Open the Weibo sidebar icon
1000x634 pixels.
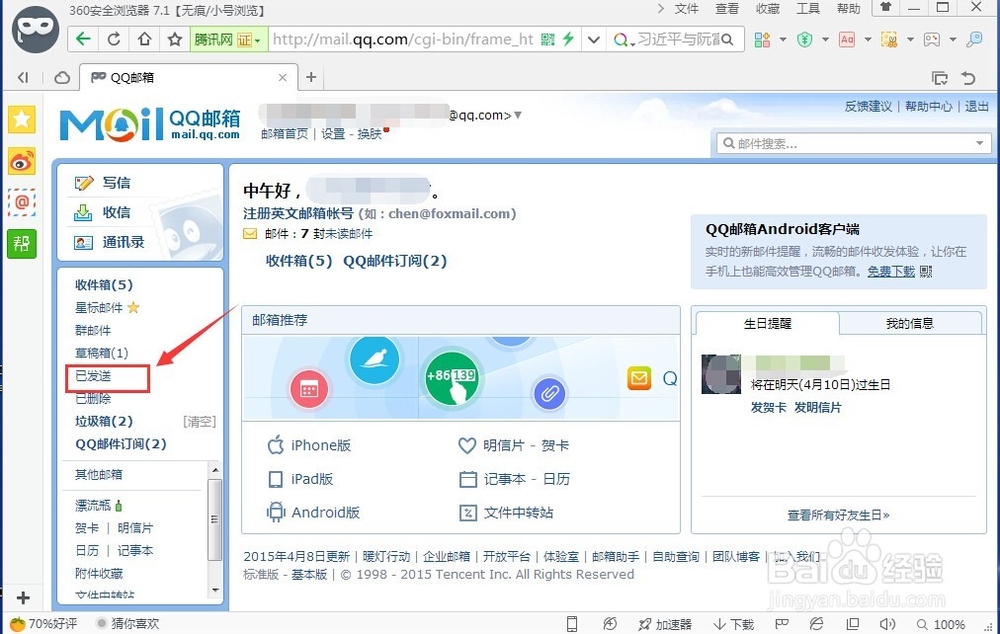tap(22, 161)
